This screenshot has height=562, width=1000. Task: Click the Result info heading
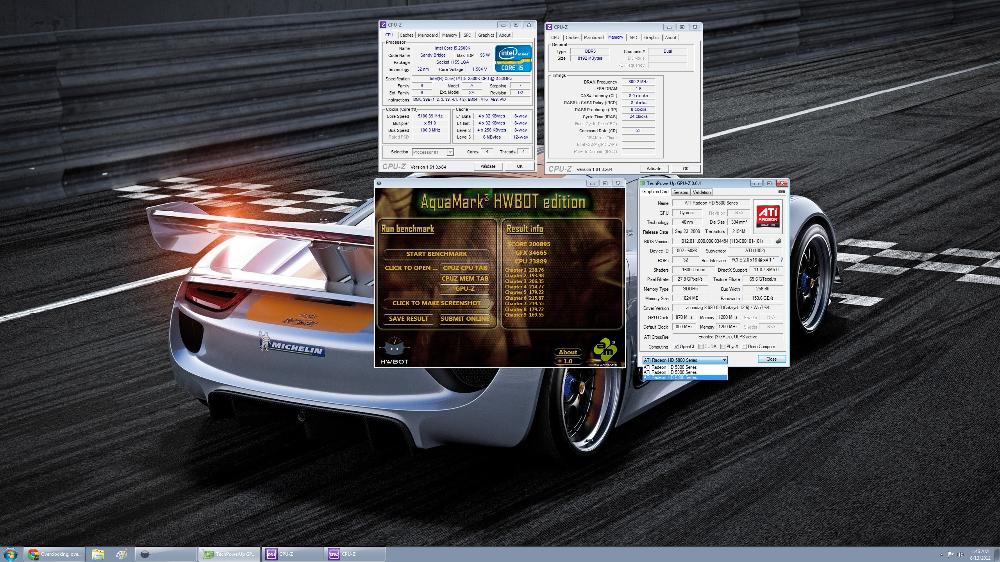pyautogui.click(x=525, y=228)
